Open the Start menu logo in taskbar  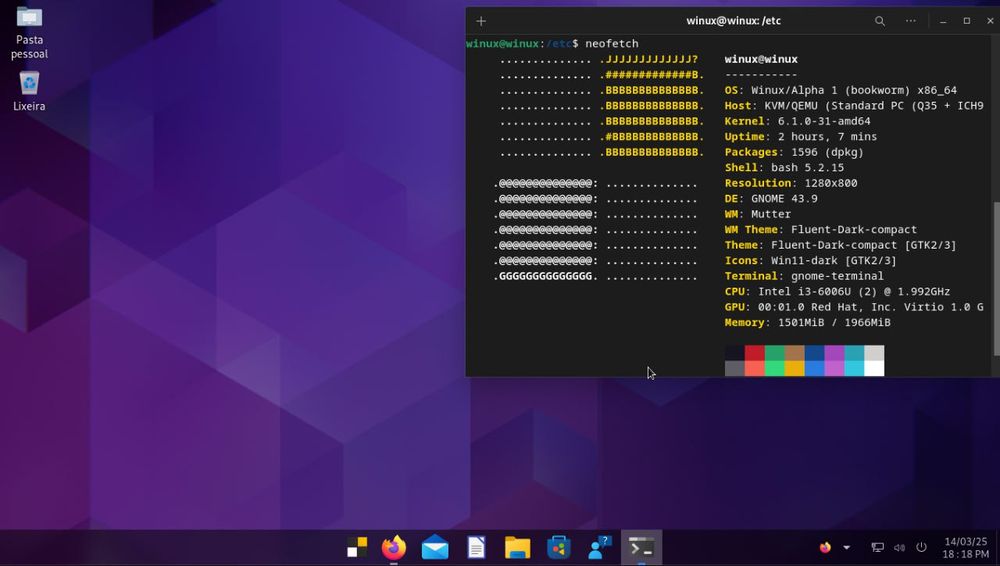(x=357, y=547)
